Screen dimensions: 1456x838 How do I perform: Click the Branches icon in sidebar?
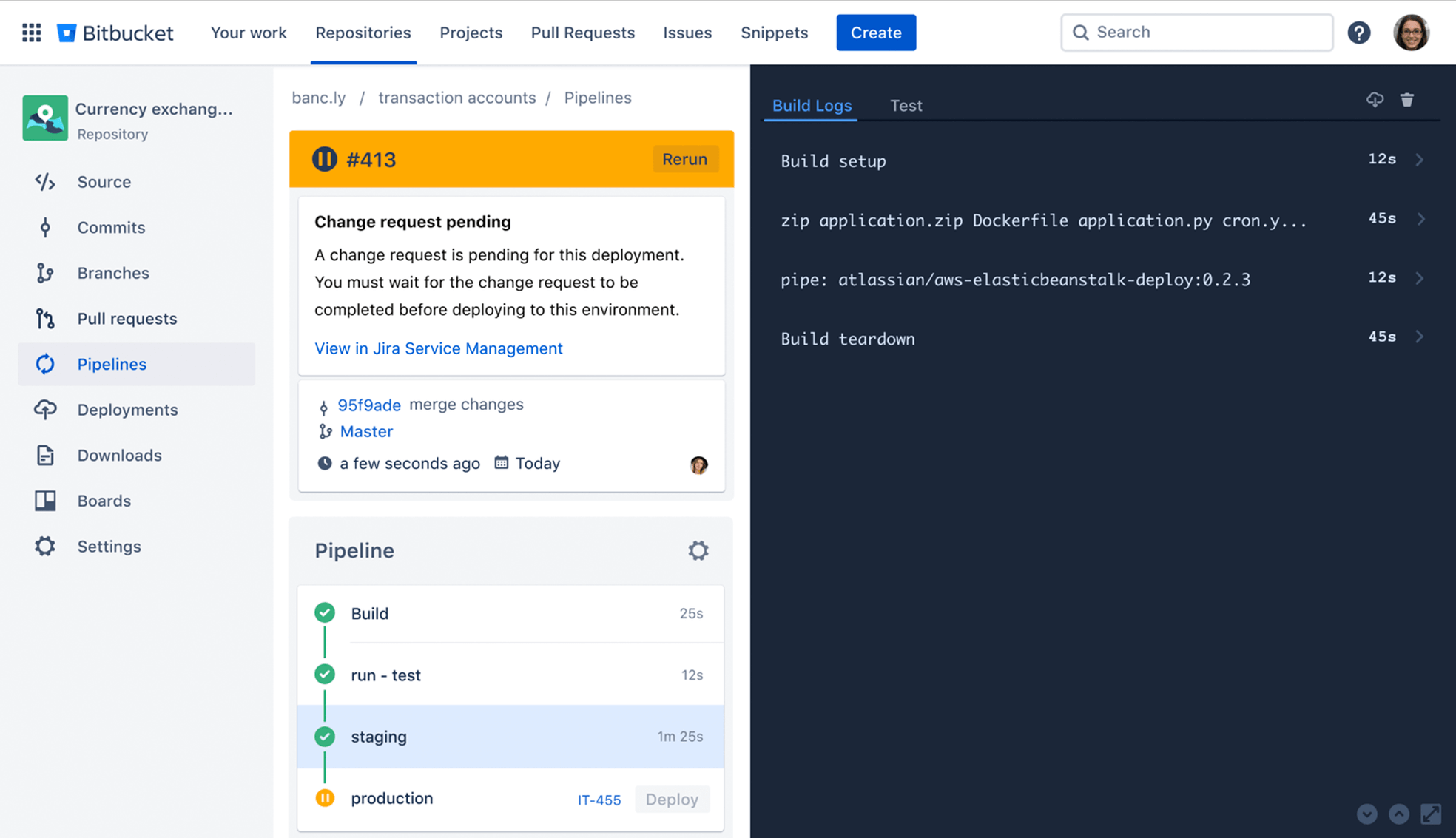tap(43, 272)
